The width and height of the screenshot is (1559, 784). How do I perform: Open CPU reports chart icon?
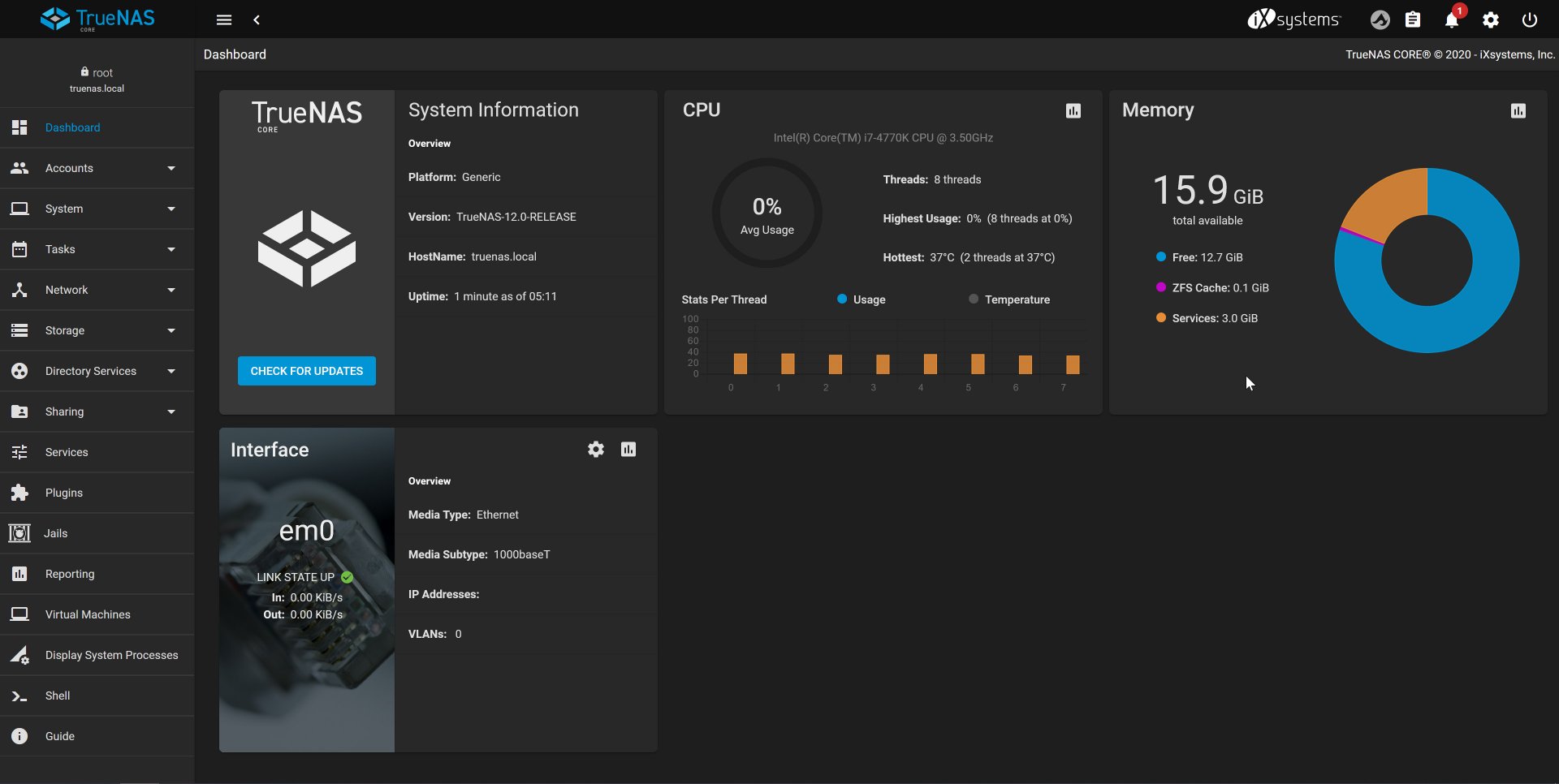point(1073,110)
